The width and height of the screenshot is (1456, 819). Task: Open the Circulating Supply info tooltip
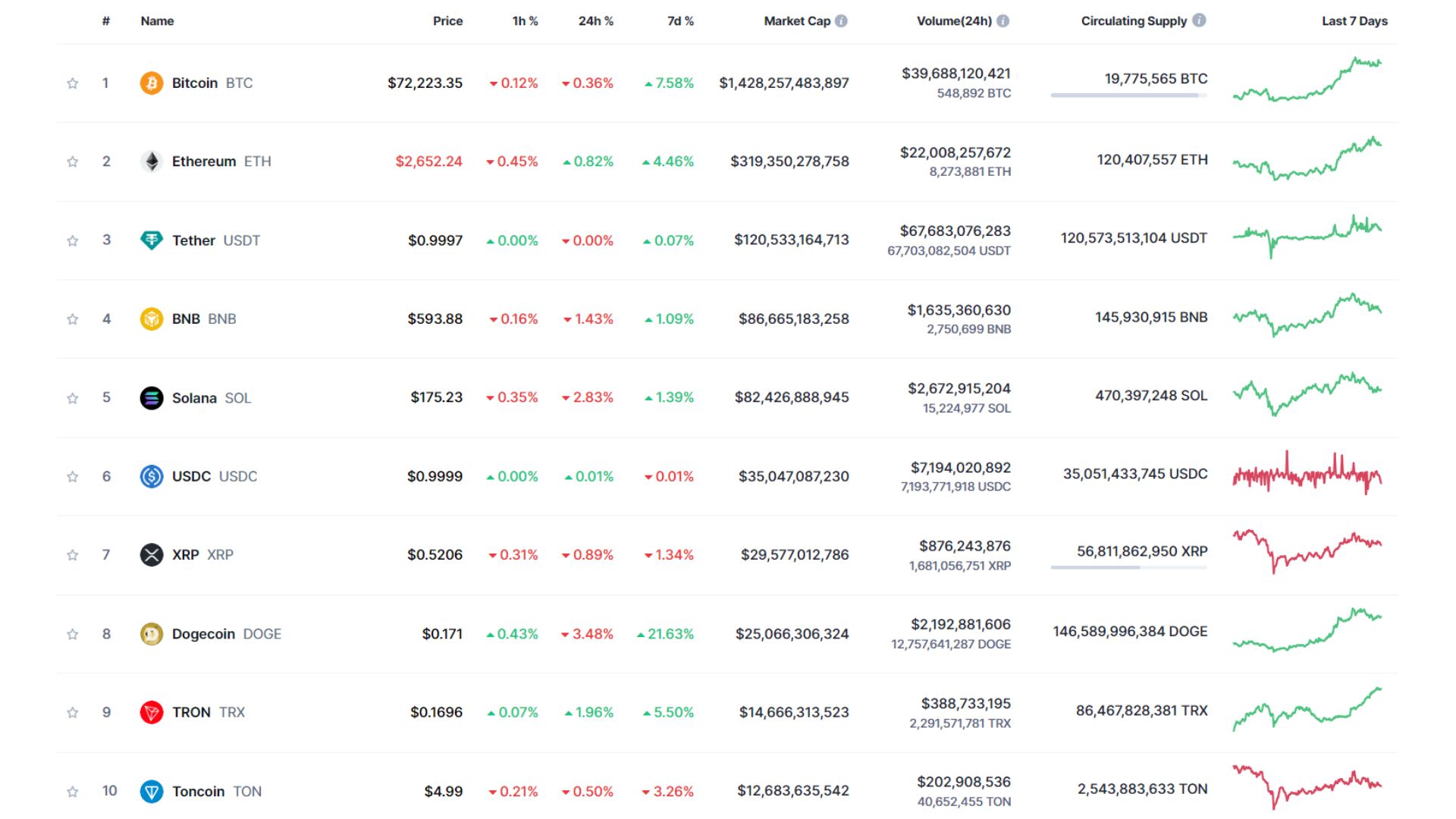pos(1199,21)
